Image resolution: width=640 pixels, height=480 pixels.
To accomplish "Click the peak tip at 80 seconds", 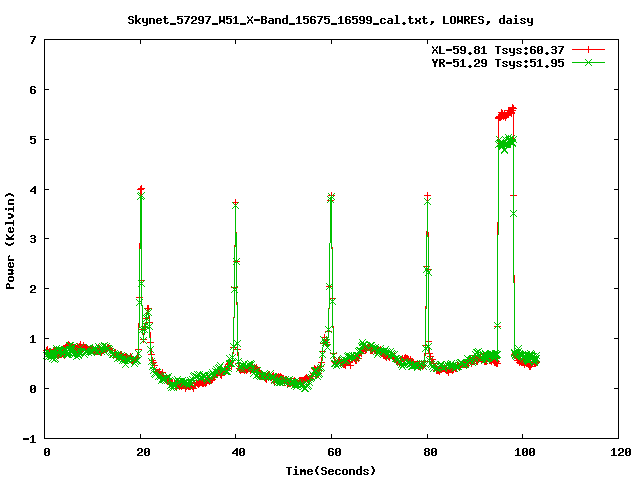I will tap(427, 196).
